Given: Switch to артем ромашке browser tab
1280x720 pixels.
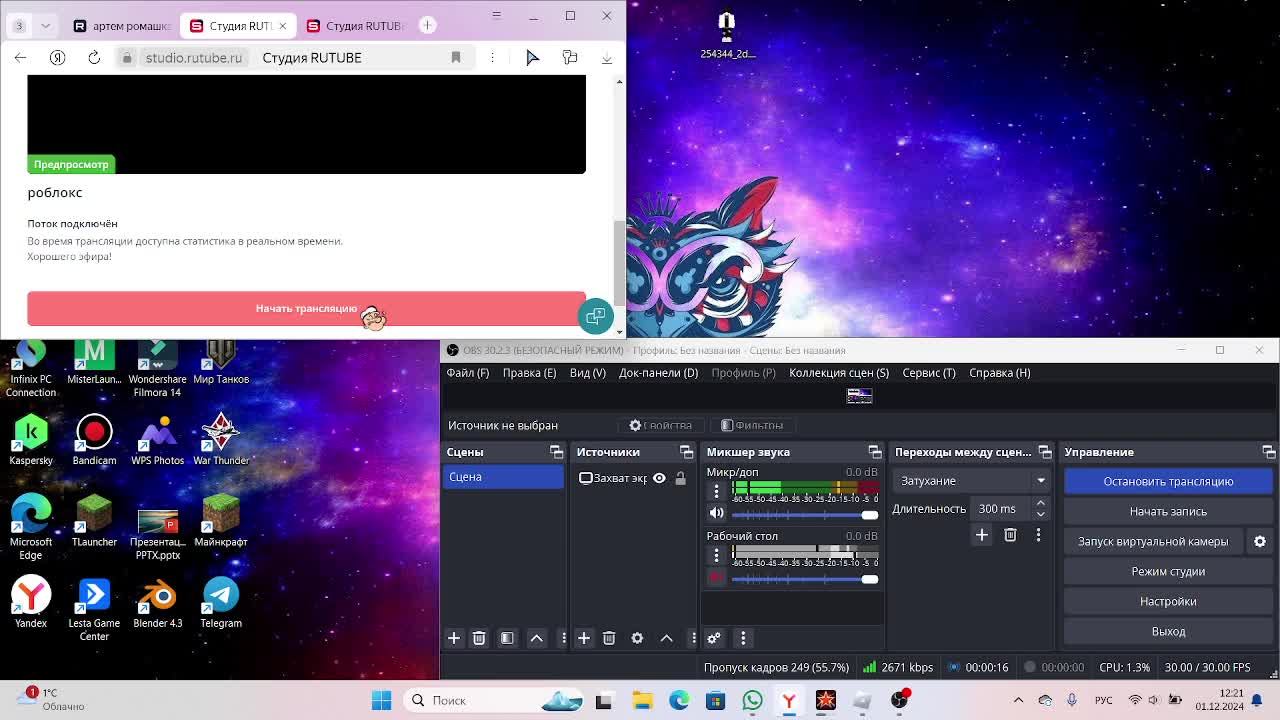Looking at the screenshot, I should tap(122, 25).
